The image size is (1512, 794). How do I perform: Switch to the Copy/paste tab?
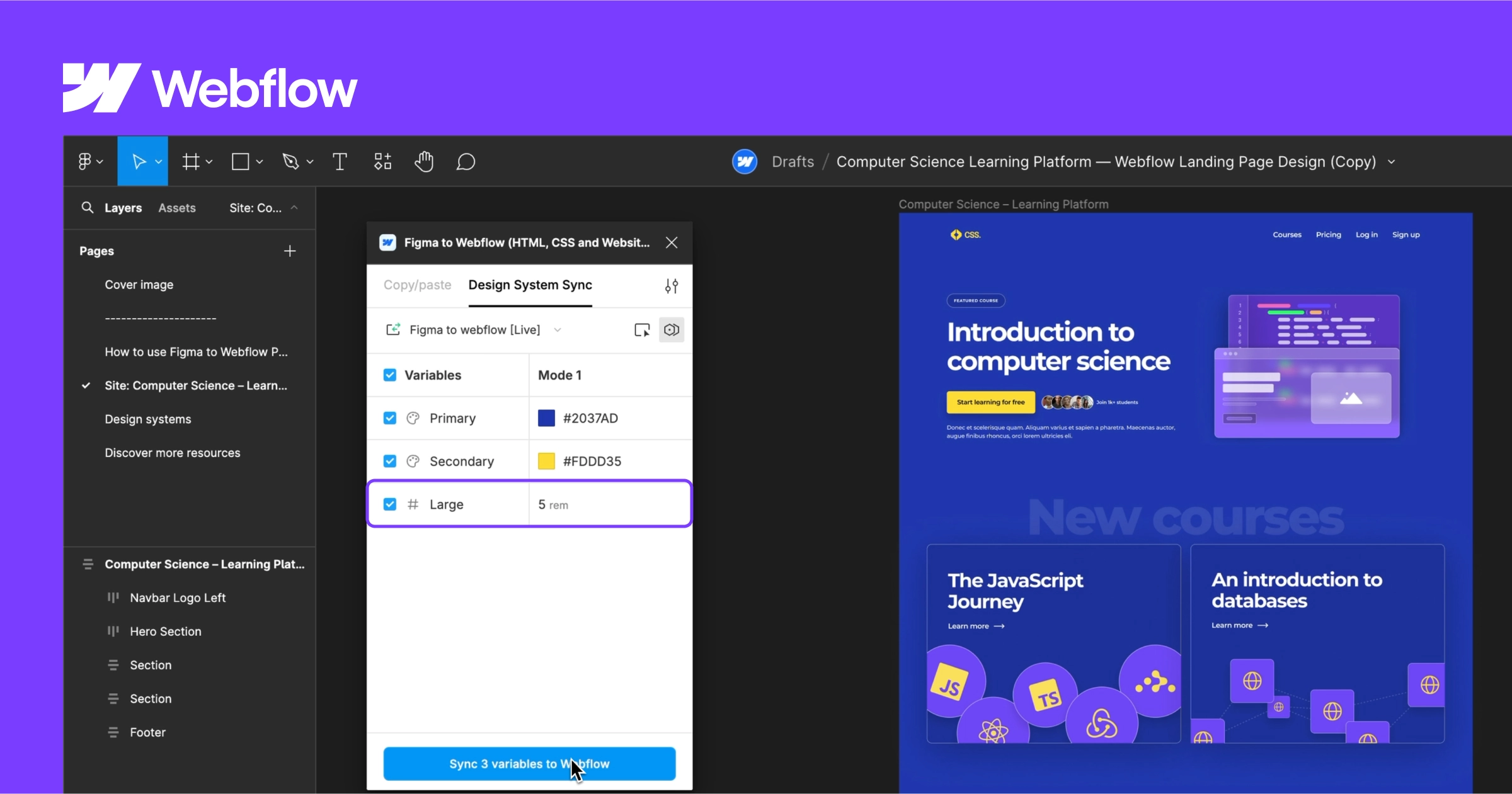tap(417, 285)
